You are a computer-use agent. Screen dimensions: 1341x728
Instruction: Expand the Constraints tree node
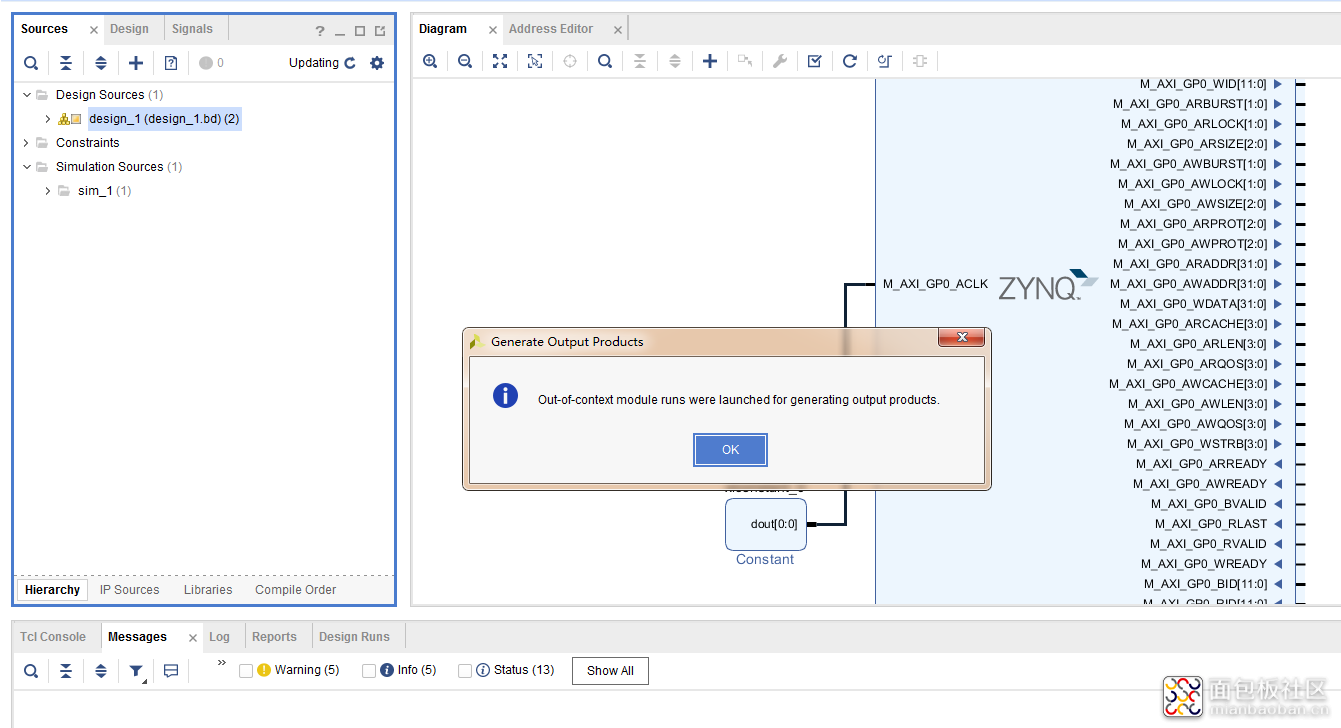(x=27, y=143)
